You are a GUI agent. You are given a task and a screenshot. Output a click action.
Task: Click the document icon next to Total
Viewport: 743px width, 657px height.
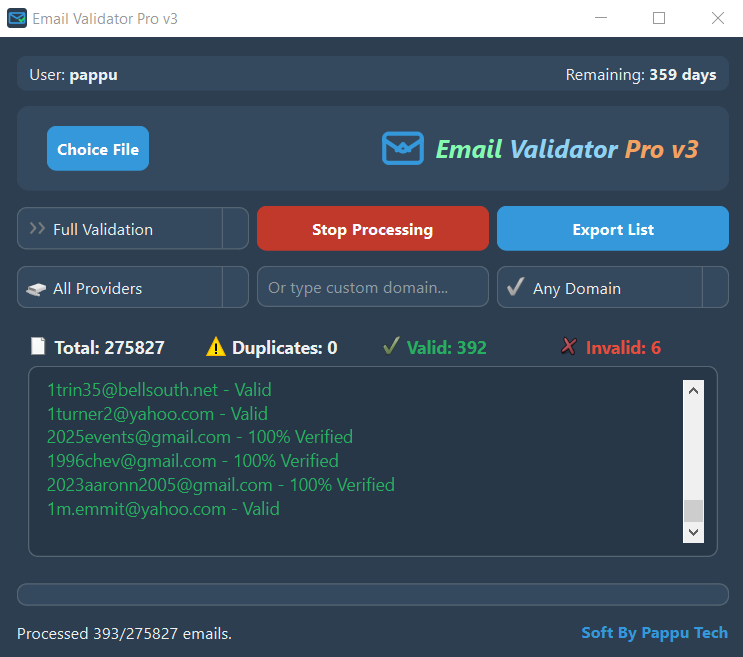pyautogui.click(x=38, y=347)
